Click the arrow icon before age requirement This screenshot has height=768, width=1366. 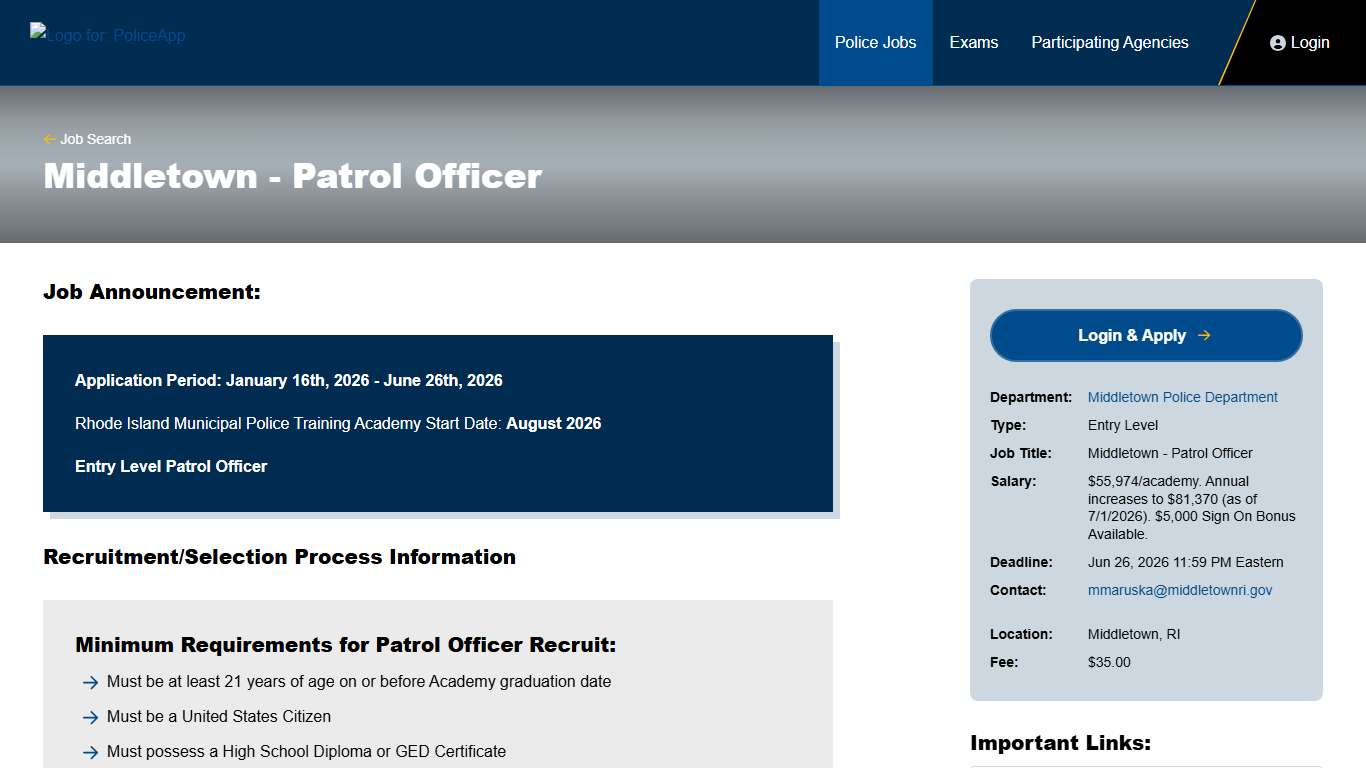[x=91, y=682]
